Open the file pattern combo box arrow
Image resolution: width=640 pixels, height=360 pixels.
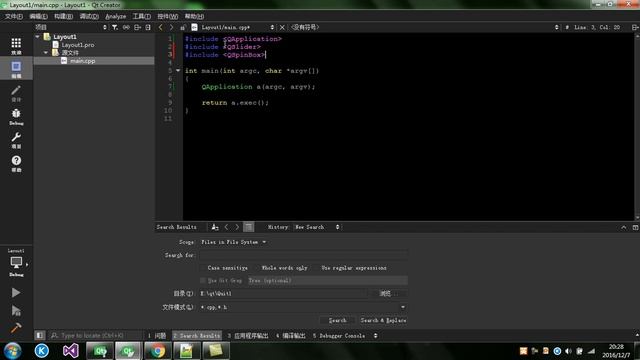(x=403, y=307)
